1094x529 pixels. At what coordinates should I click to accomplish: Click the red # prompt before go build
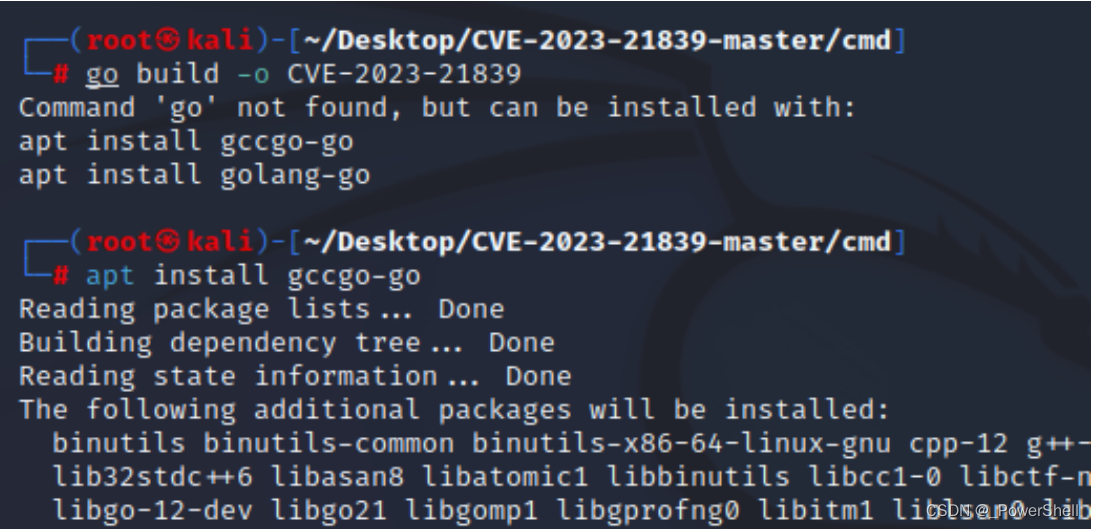pos(61,74)
